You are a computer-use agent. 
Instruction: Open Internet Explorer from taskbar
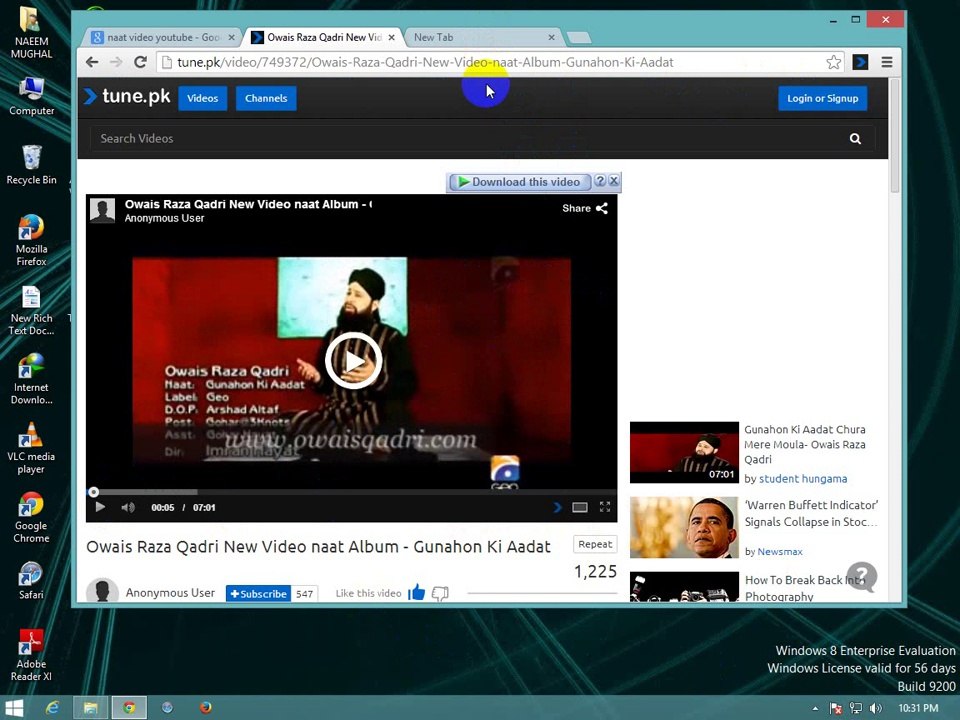click(x=53, y=708)
